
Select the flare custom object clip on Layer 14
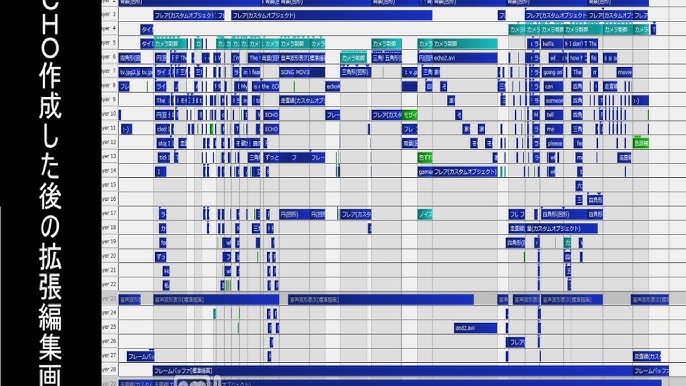[x=465, y=172]
